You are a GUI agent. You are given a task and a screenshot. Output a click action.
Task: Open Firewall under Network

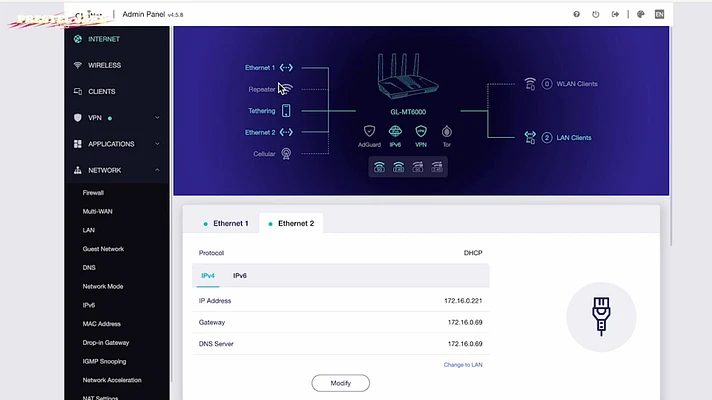coord(93,193)
